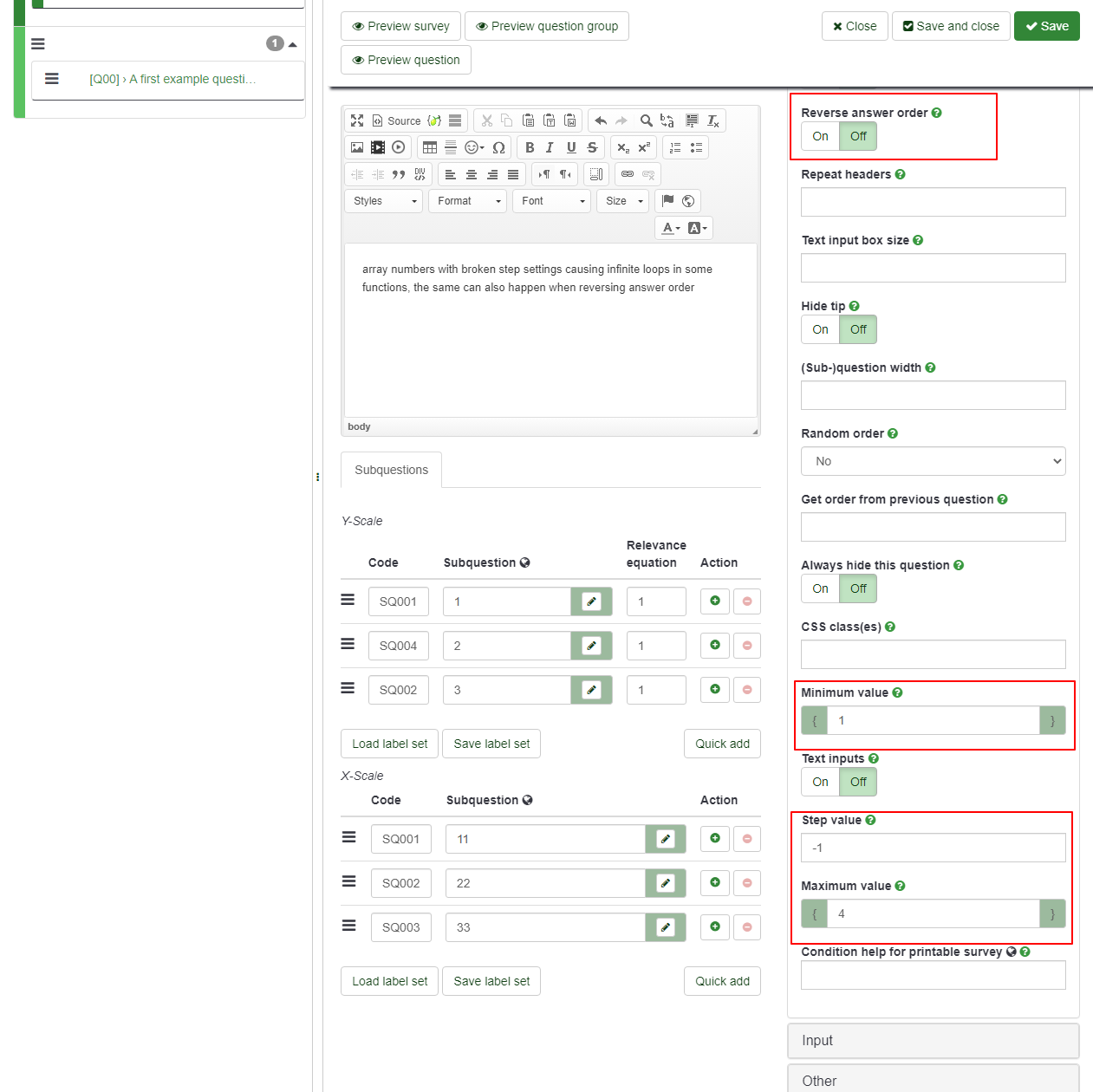This screenshot has width=1093, height=1092.
Task: Add a row after Y-Scale subquestion SQ001
Action: [x=715, y=601]
